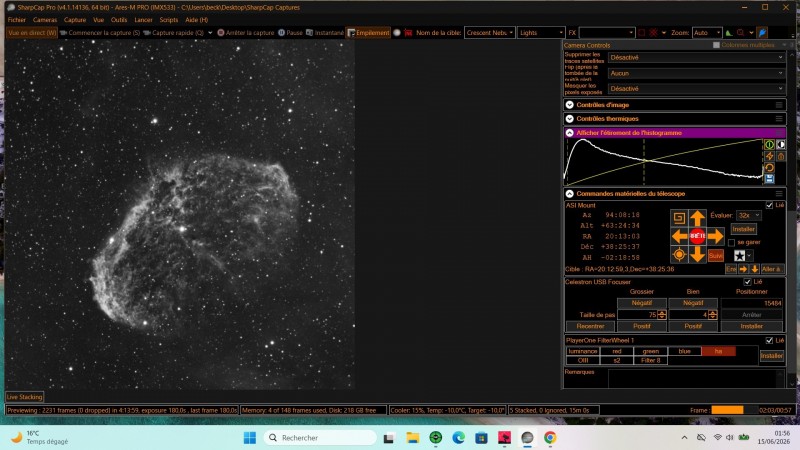Screen dimensions: 800x450
Task: Open the Crescent Nebula target name dropdown
Action: click(489, 33)
